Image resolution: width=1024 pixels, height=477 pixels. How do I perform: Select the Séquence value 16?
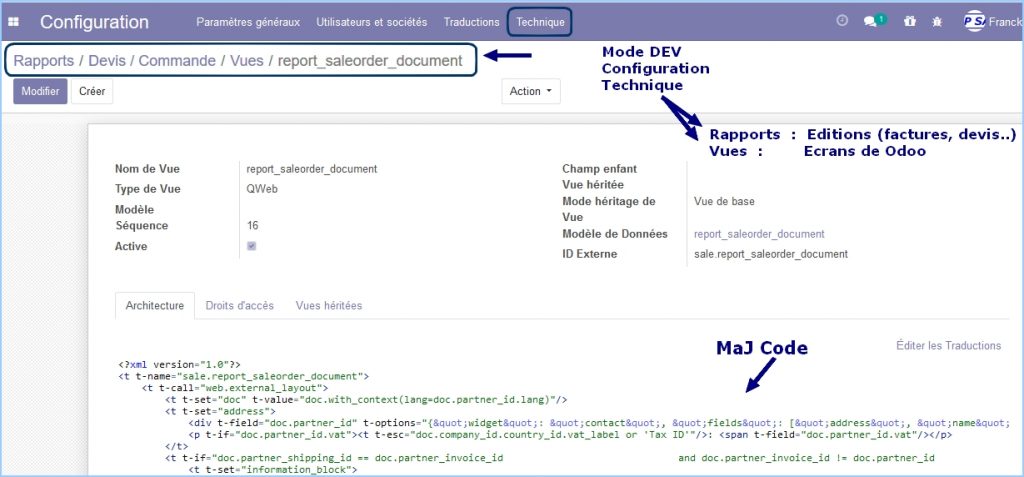coord(252,225)
